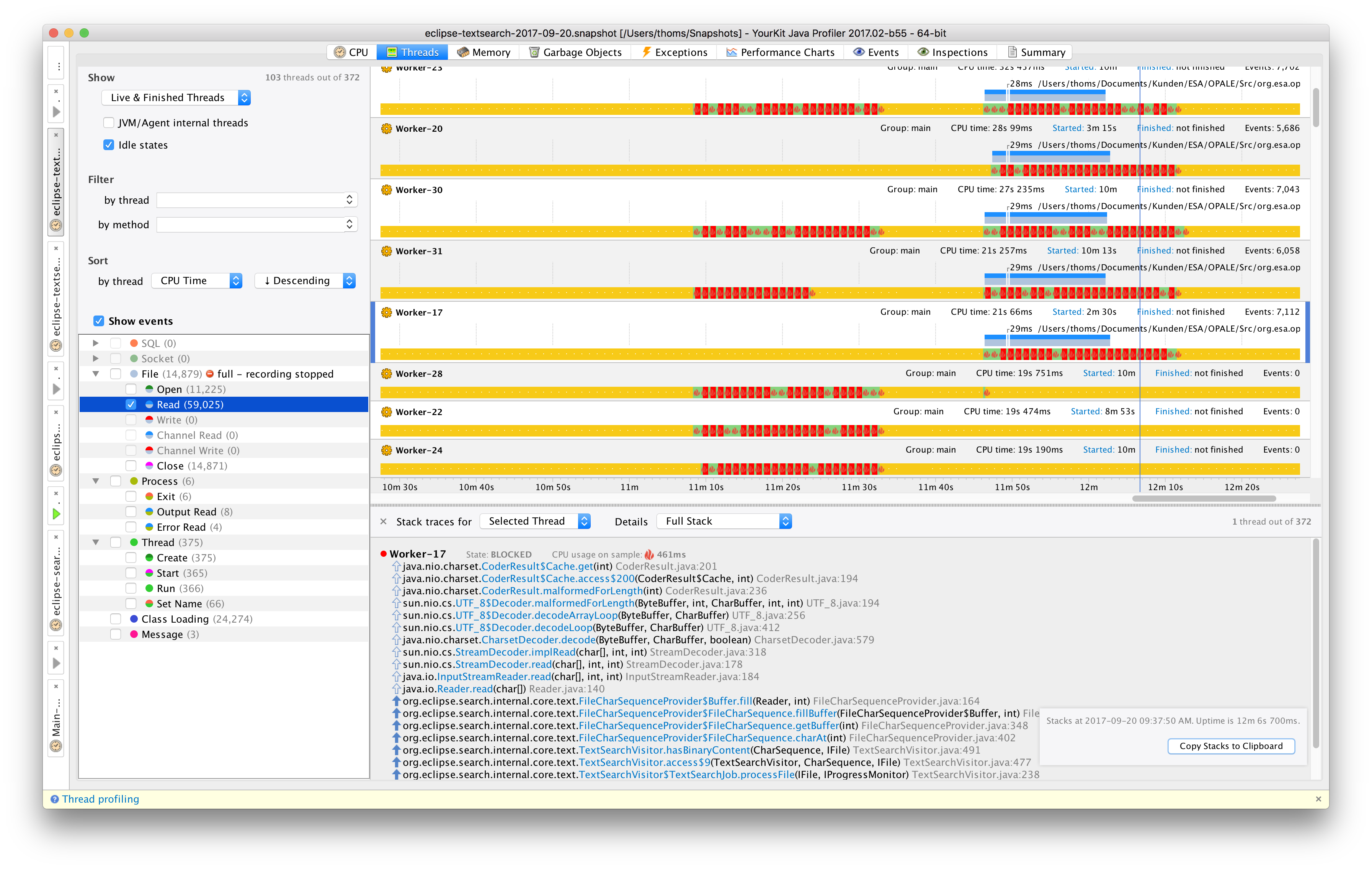Click the Summary document icon
This screenshot has height=870, width=1372.
coord(1012,52)
